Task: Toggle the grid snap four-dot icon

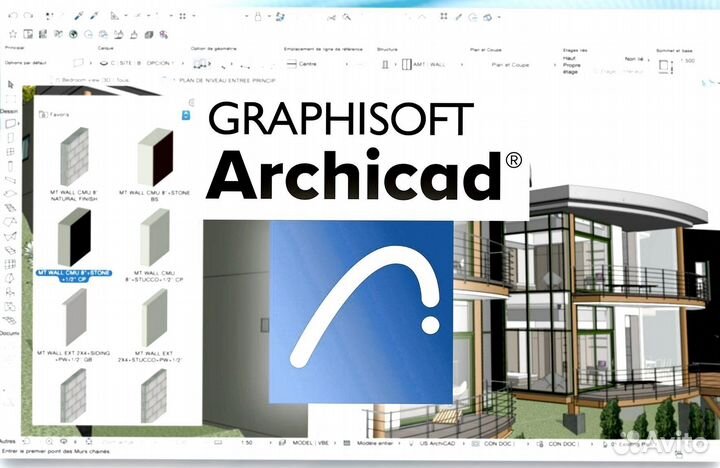Action: (x=183, y=16)
